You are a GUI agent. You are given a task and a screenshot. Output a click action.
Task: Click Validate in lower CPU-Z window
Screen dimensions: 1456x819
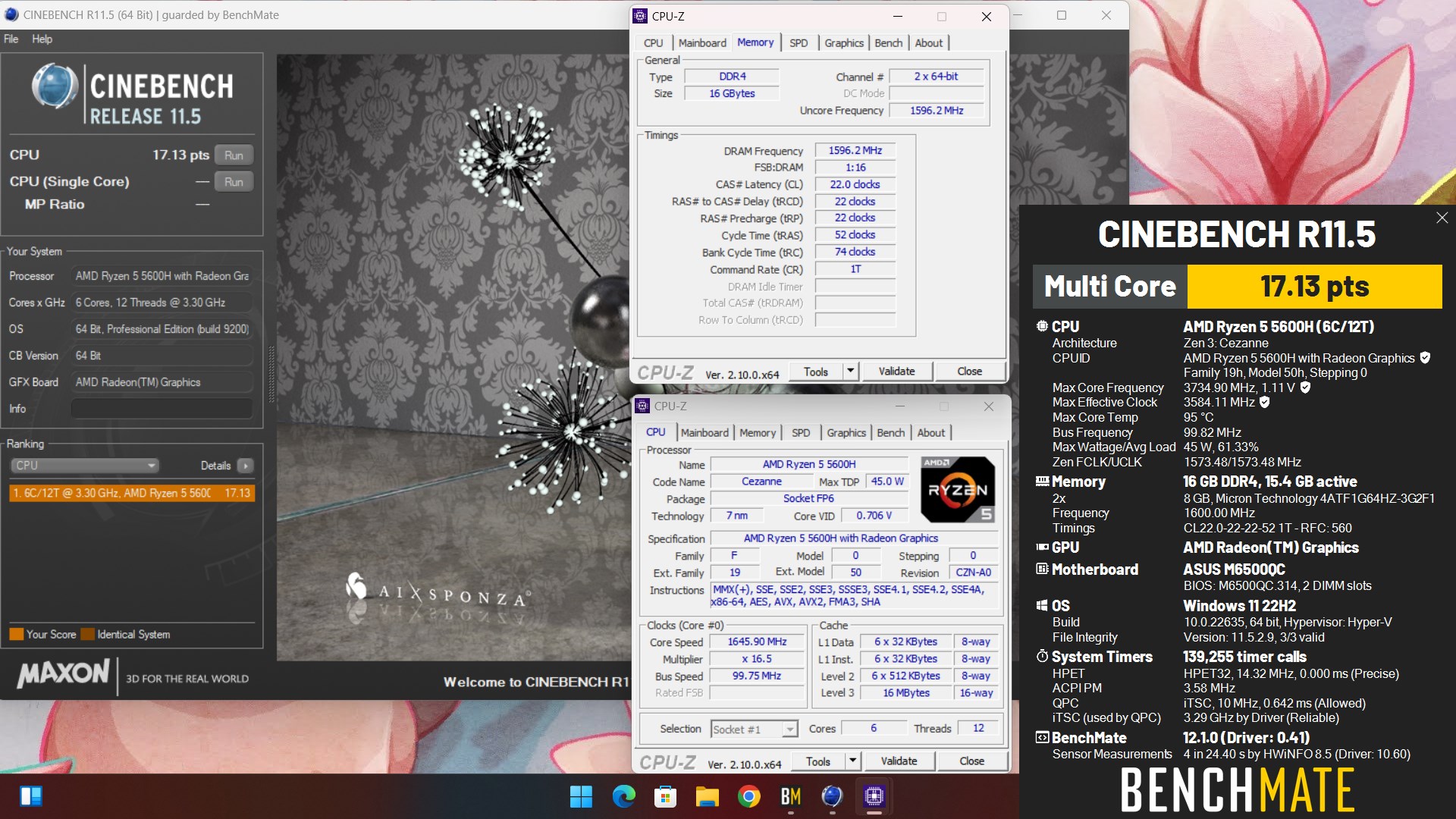click(x=899, y=761)
